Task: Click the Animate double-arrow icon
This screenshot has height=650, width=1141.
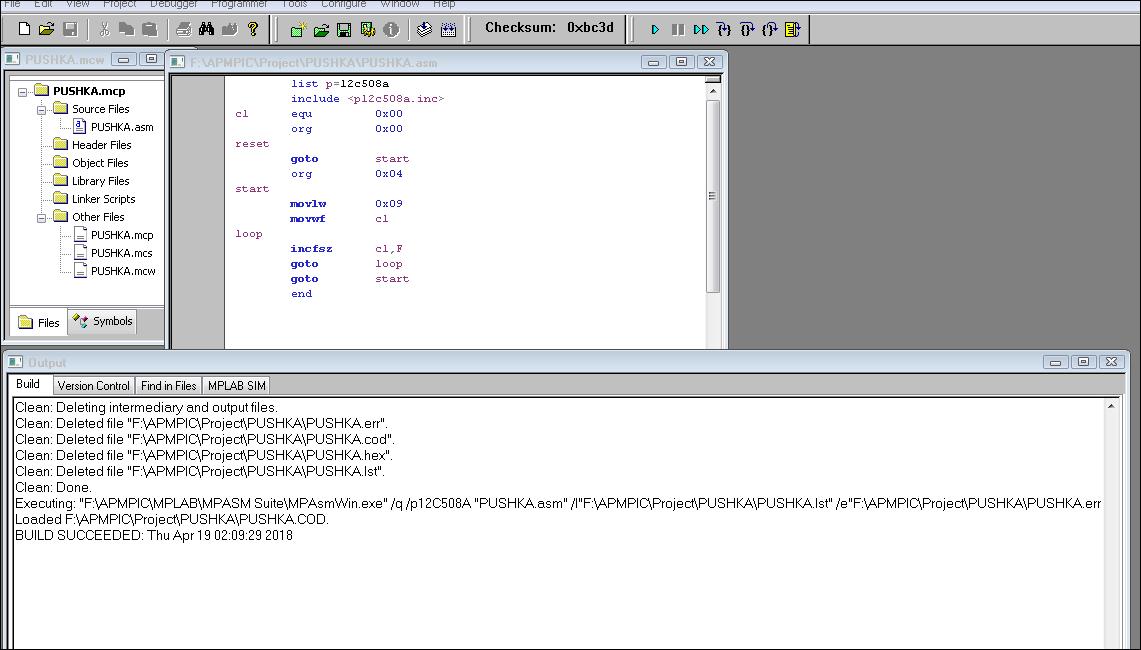Action: (701, 30)
